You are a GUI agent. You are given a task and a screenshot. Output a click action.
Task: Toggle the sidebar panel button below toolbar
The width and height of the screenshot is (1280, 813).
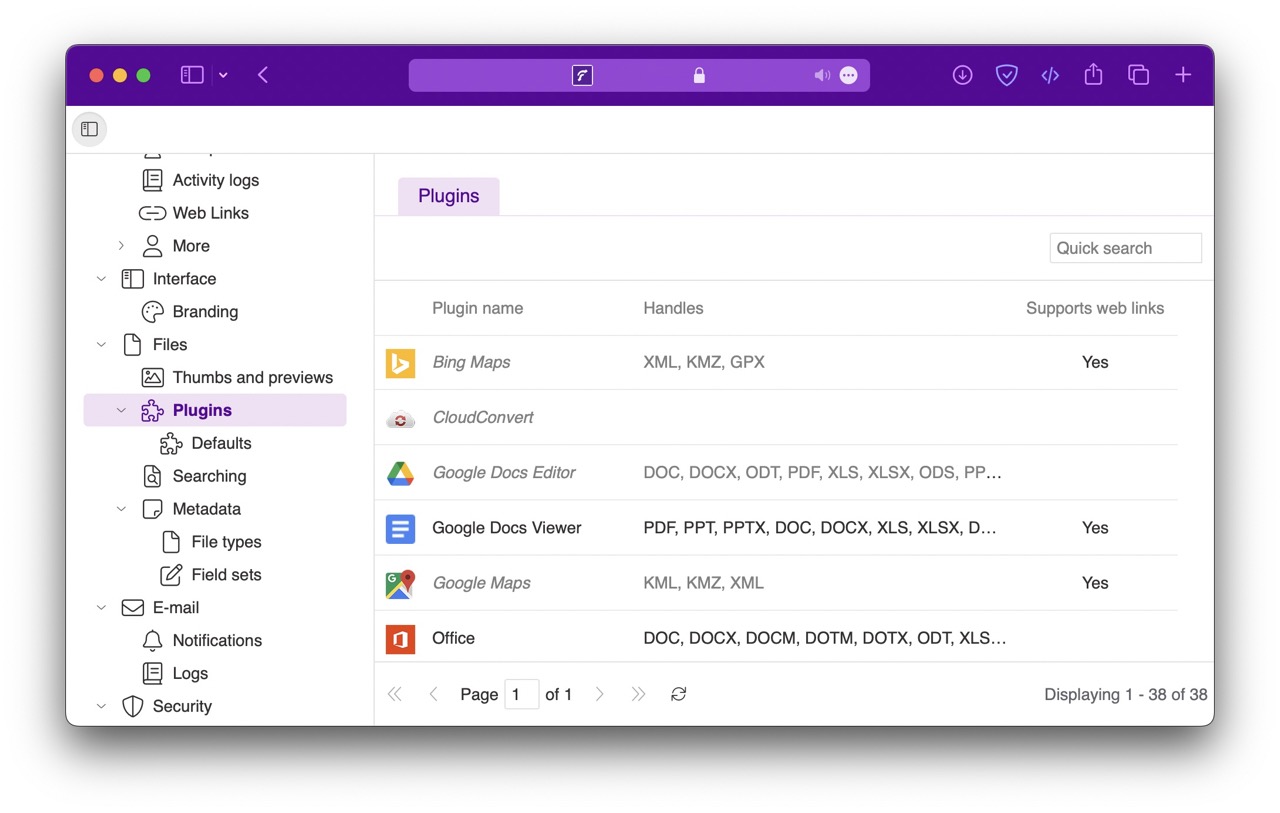pos(89,129)
